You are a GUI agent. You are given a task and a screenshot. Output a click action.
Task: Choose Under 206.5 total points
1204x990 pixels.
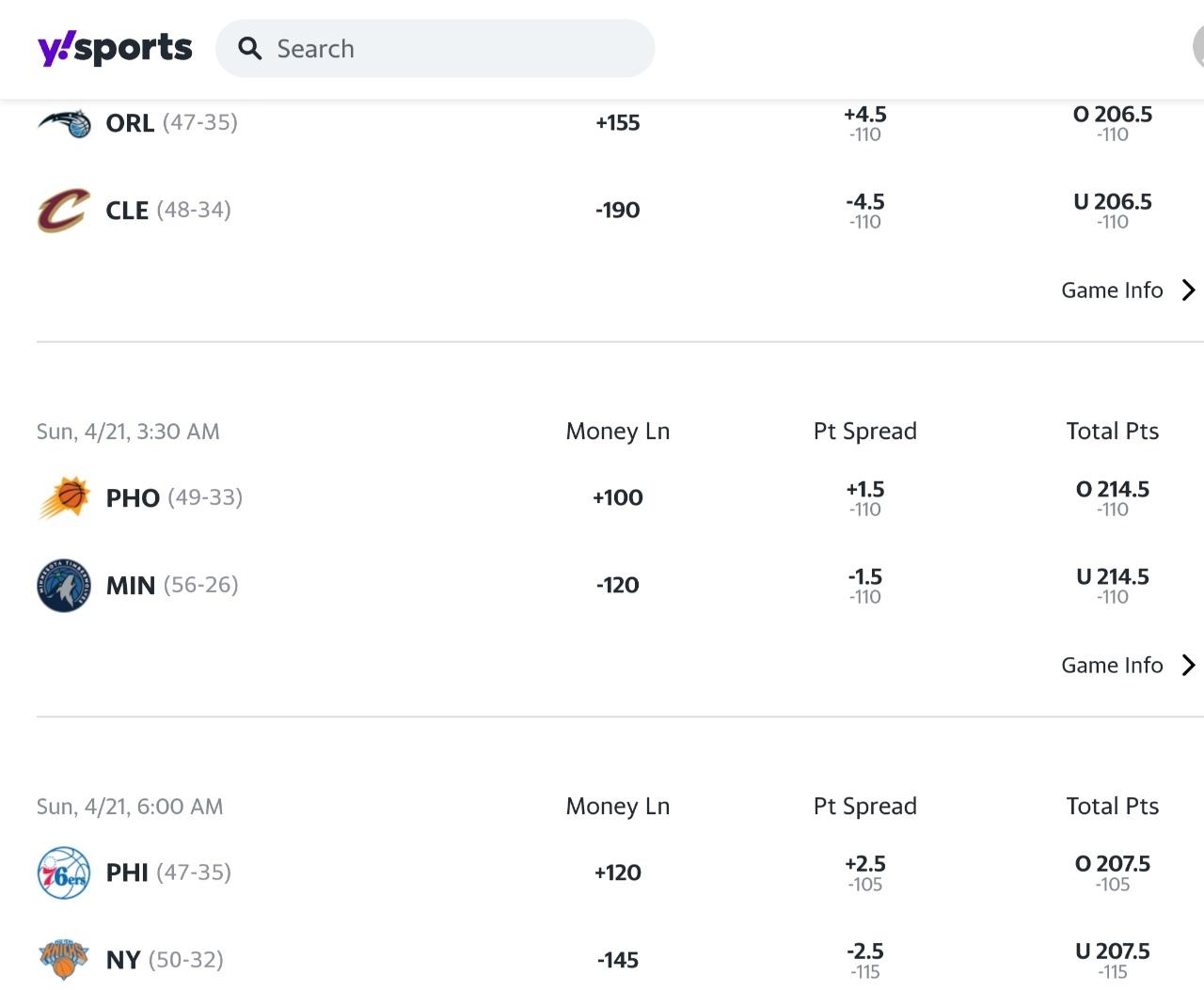tap(1112, 210)
